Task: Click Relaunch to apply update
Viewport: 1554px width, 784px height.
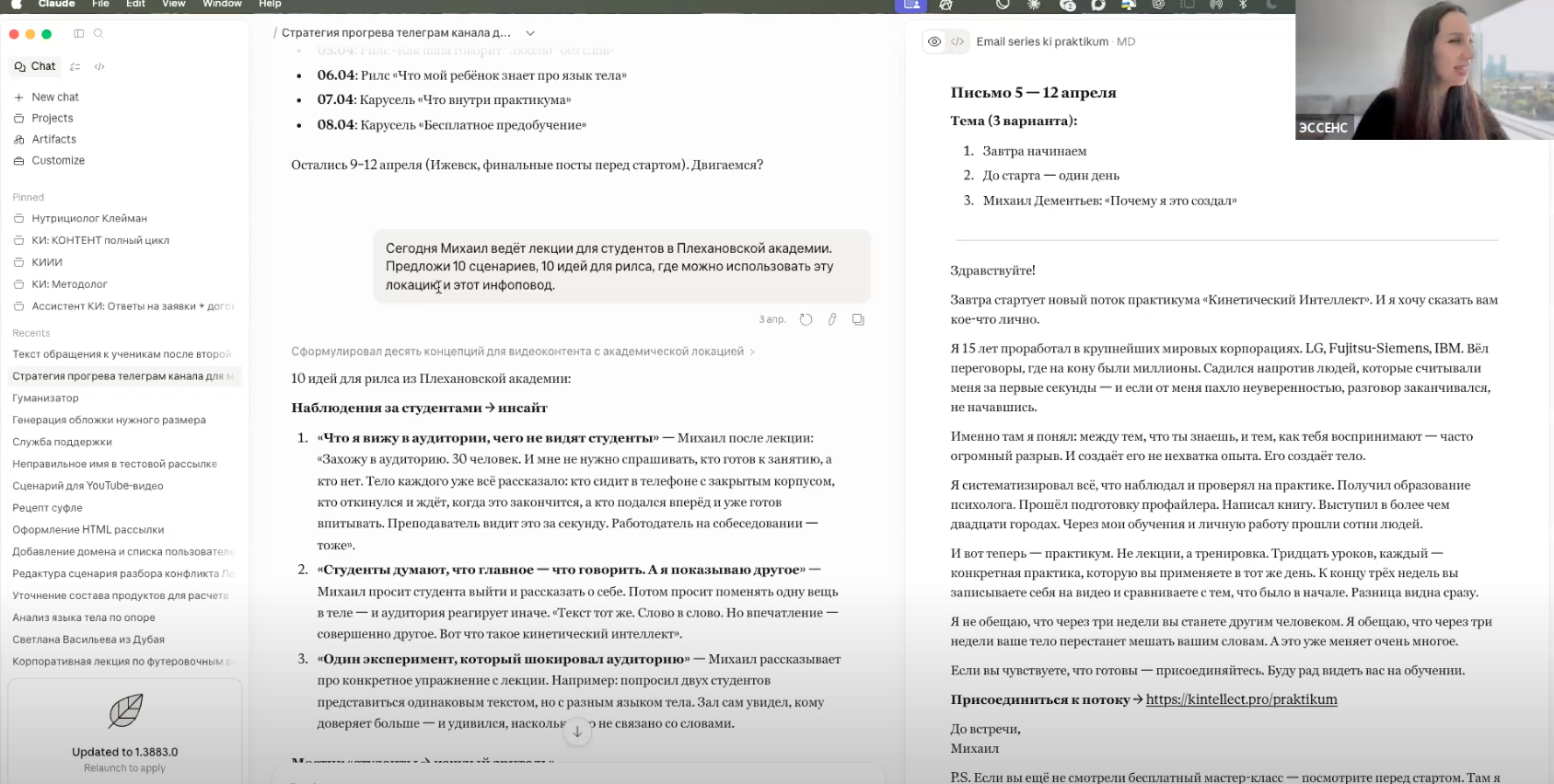Action: coord(124,768)
